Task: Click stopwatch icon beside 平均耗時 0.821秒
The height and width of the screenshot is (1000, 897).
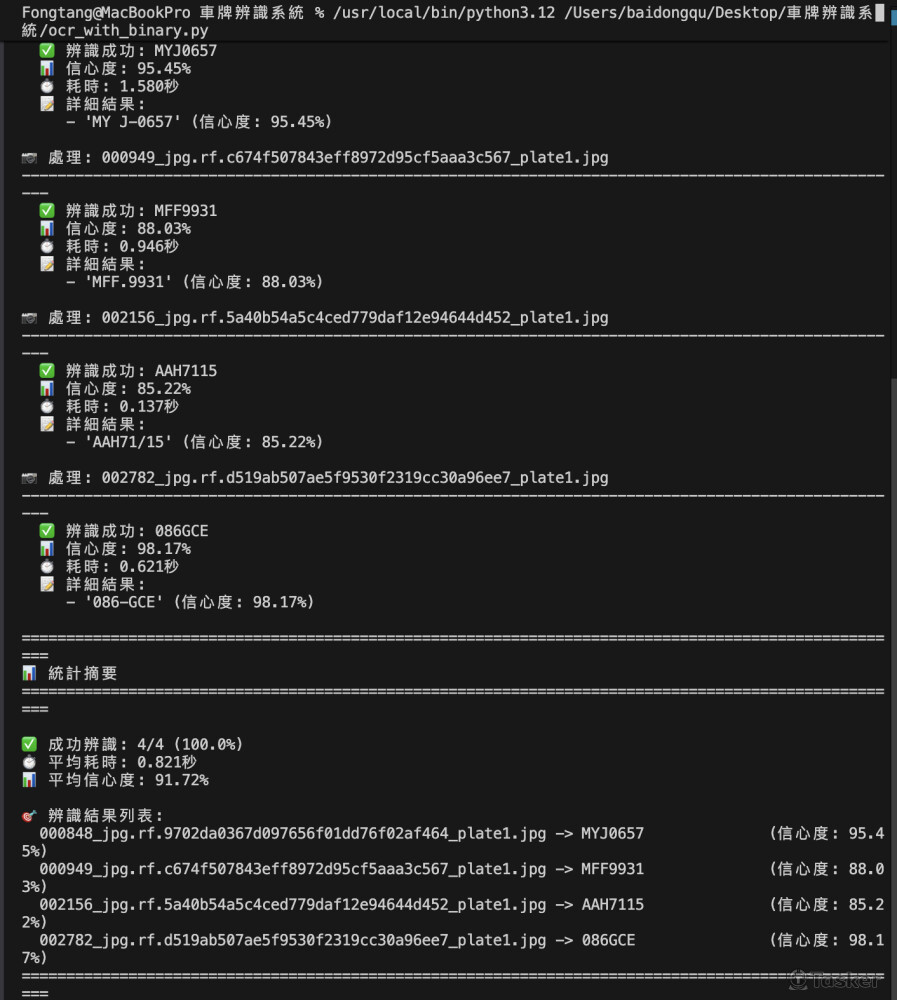Action: pos(29,762)
